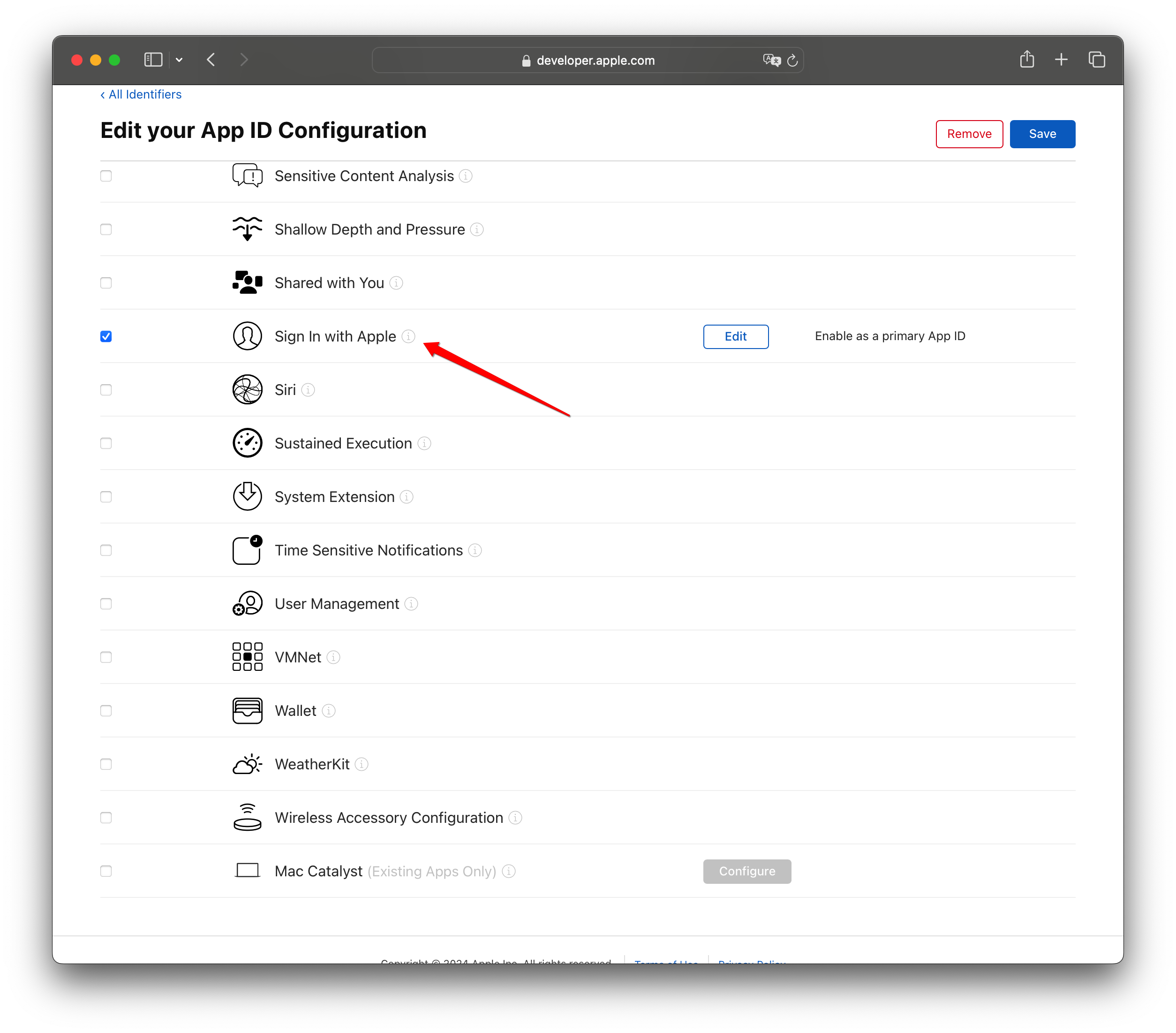Click the Remove button

click(969, 134)
